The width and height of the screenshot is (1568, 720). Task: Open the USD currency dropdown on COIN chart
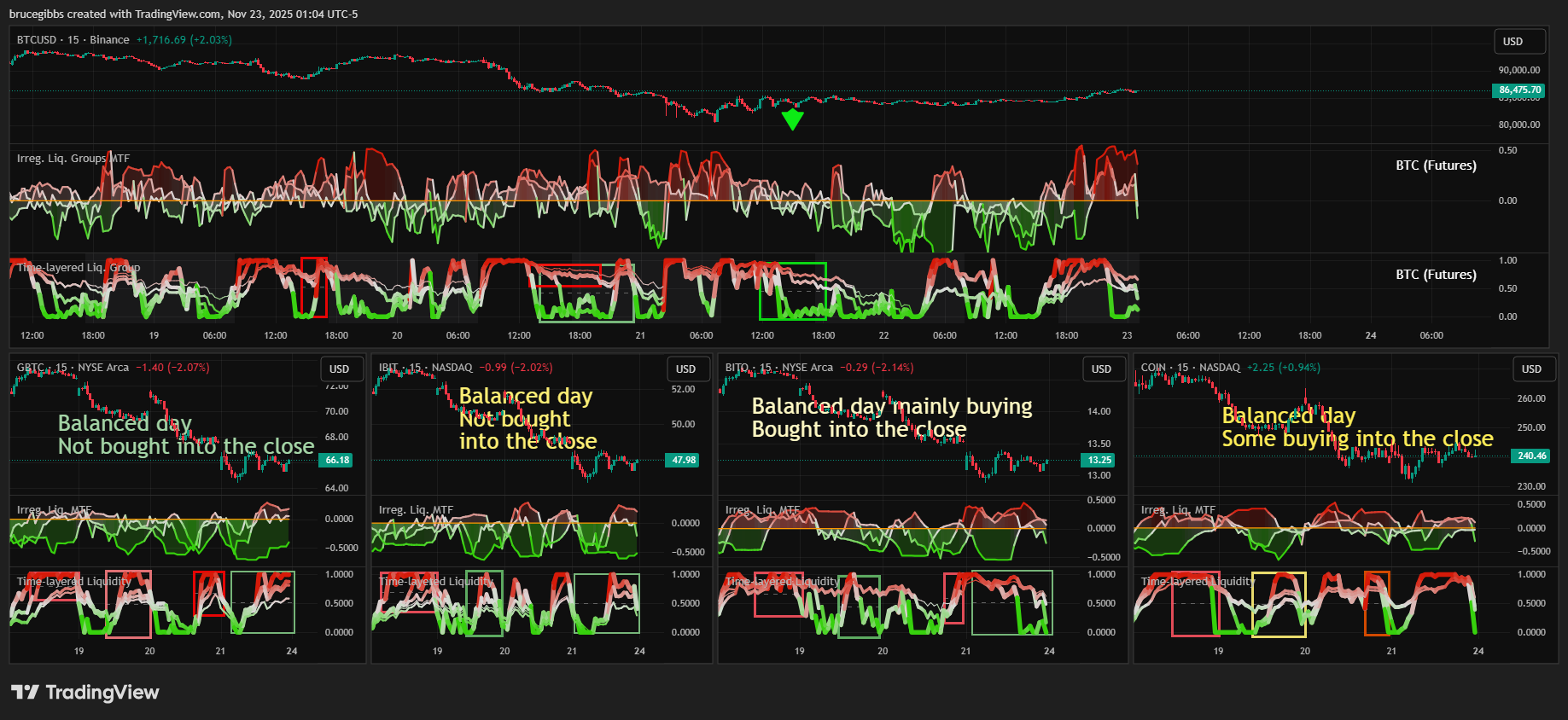pos(1531,369)
